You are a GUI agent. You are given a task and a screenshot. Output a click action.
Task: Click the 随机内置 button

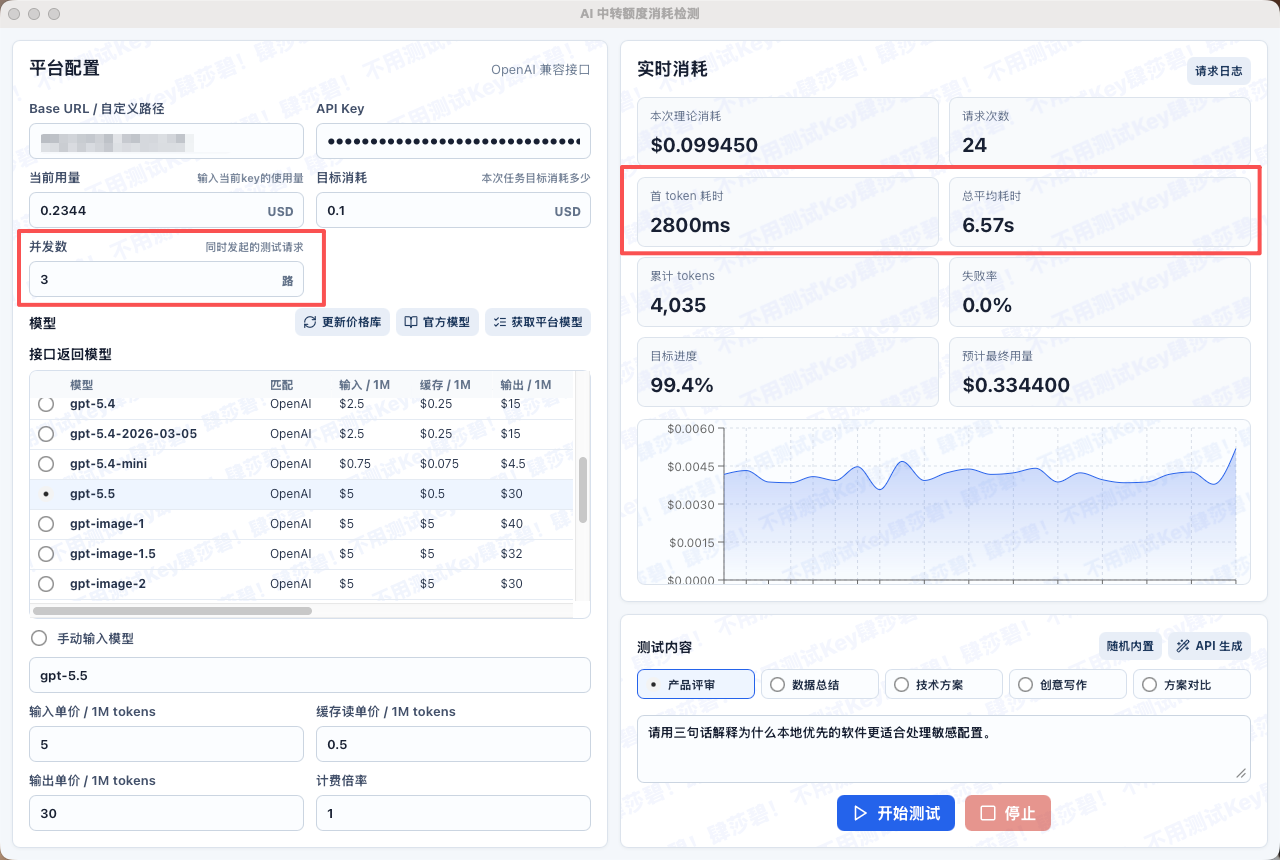click(x=1130, y=646)
